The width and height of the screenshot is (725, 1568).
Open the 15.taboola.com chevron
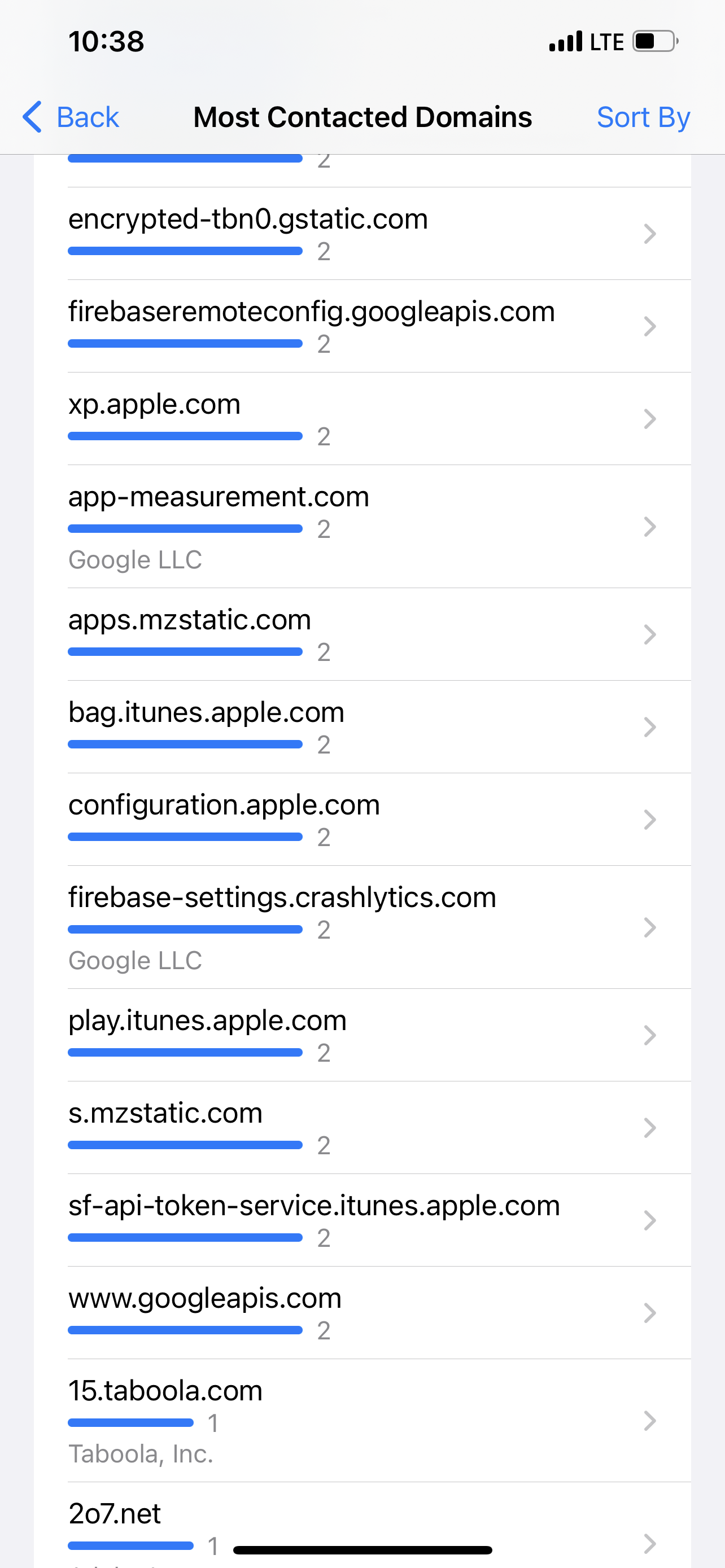[x=649, y=1421]
